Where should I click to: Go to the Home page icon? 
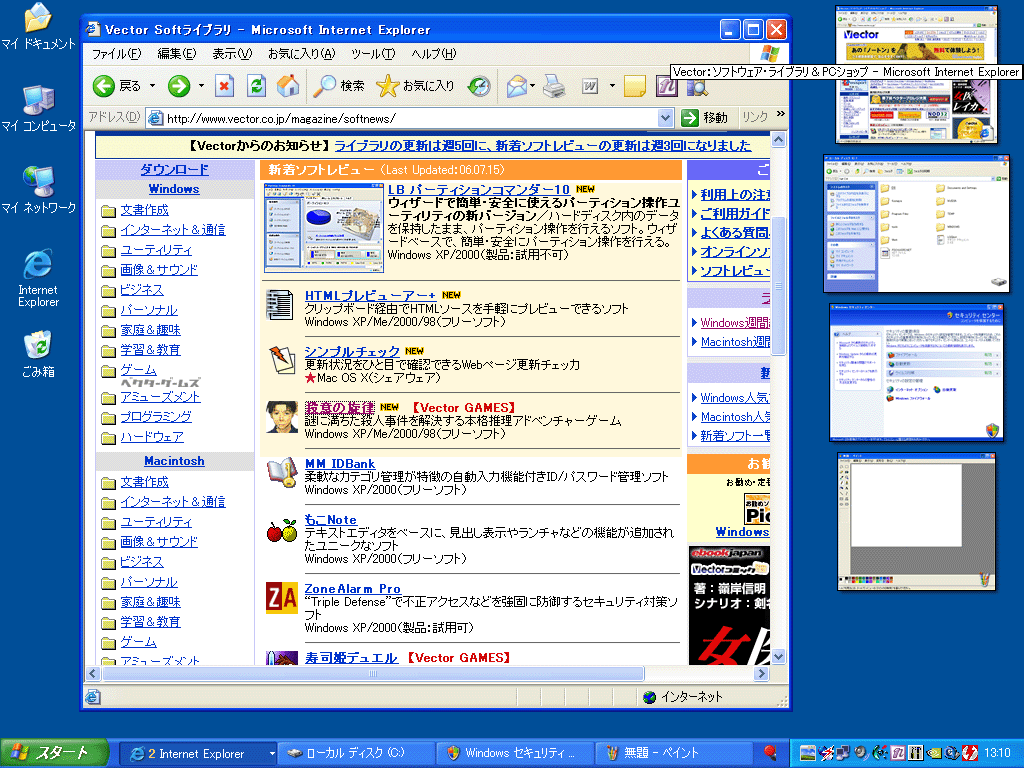(x=288, y=86)
